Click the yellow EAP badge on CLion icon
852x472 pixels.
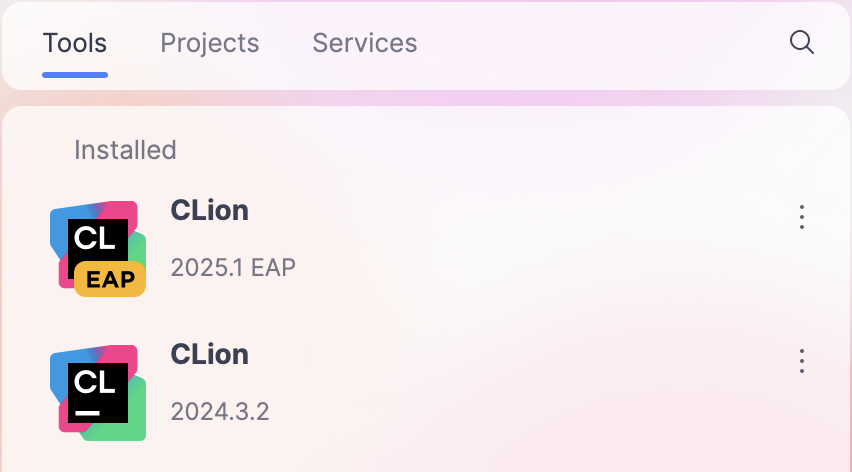click(x=110, y=279)
